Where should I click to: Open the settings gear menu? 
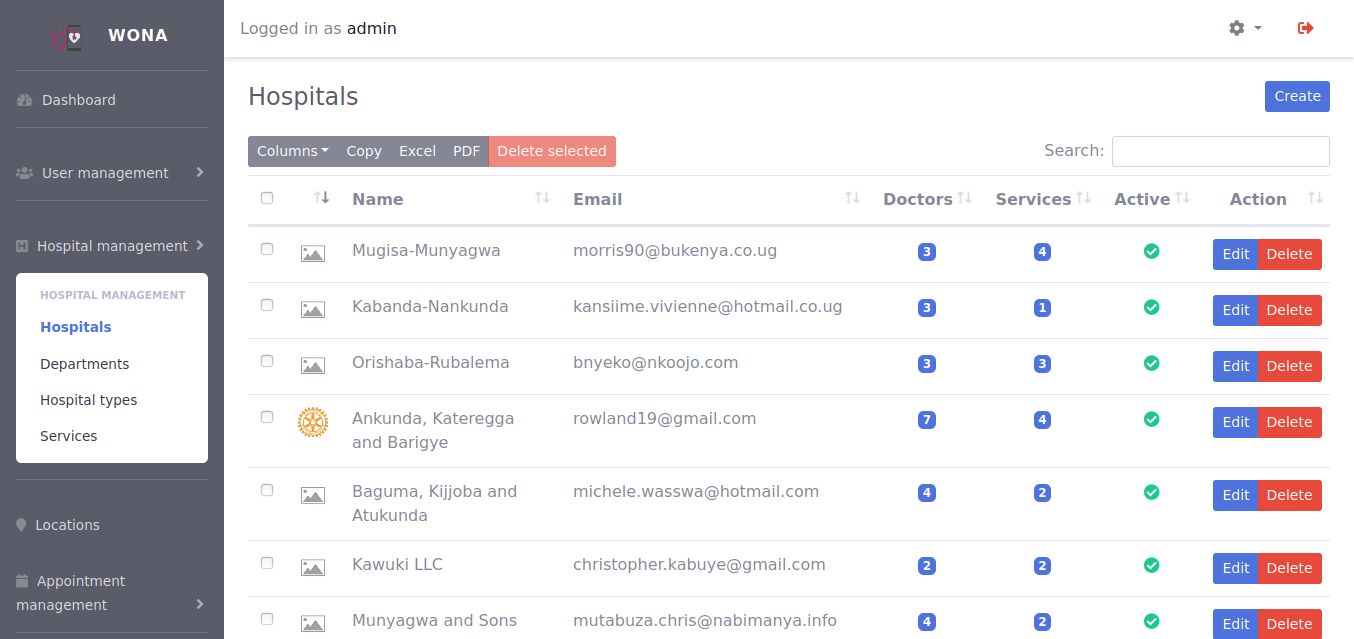click(x=1244, y=28)
